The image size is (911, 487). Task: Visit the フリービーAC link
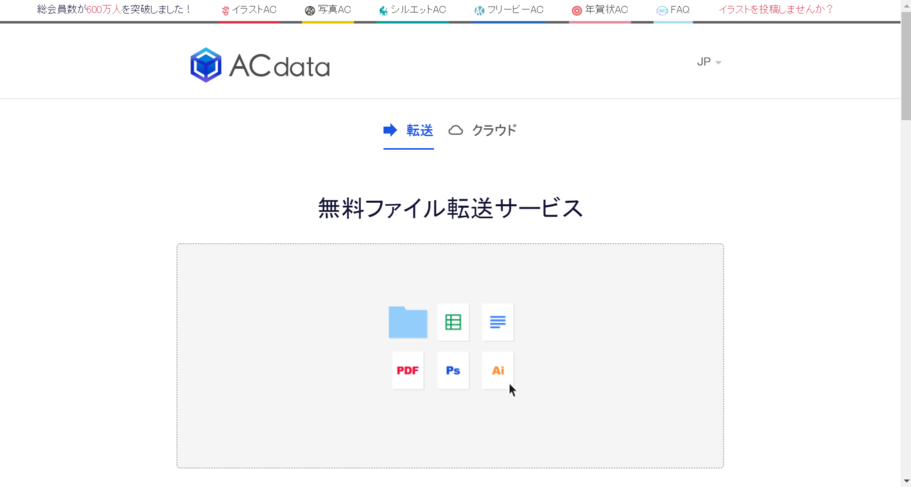pyautogui.click(x=509, y=10)
